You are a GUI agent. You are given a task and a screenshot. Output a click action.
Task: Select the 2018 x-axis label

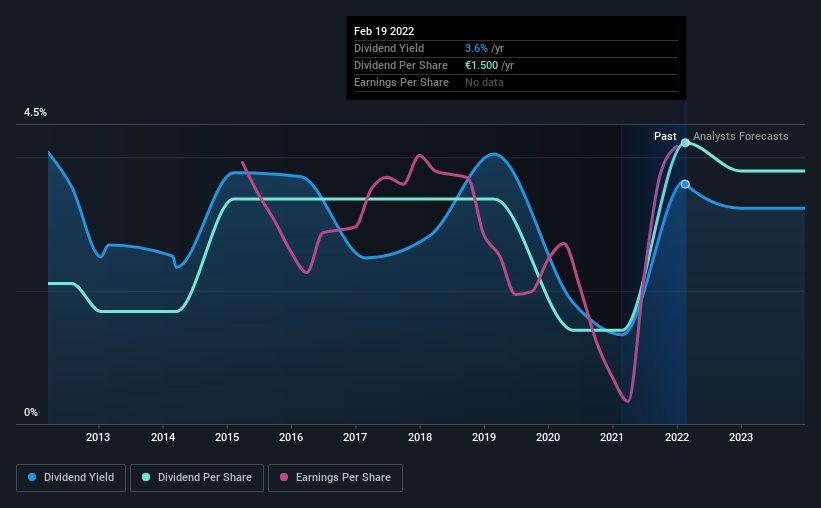(x=420, y=437)
